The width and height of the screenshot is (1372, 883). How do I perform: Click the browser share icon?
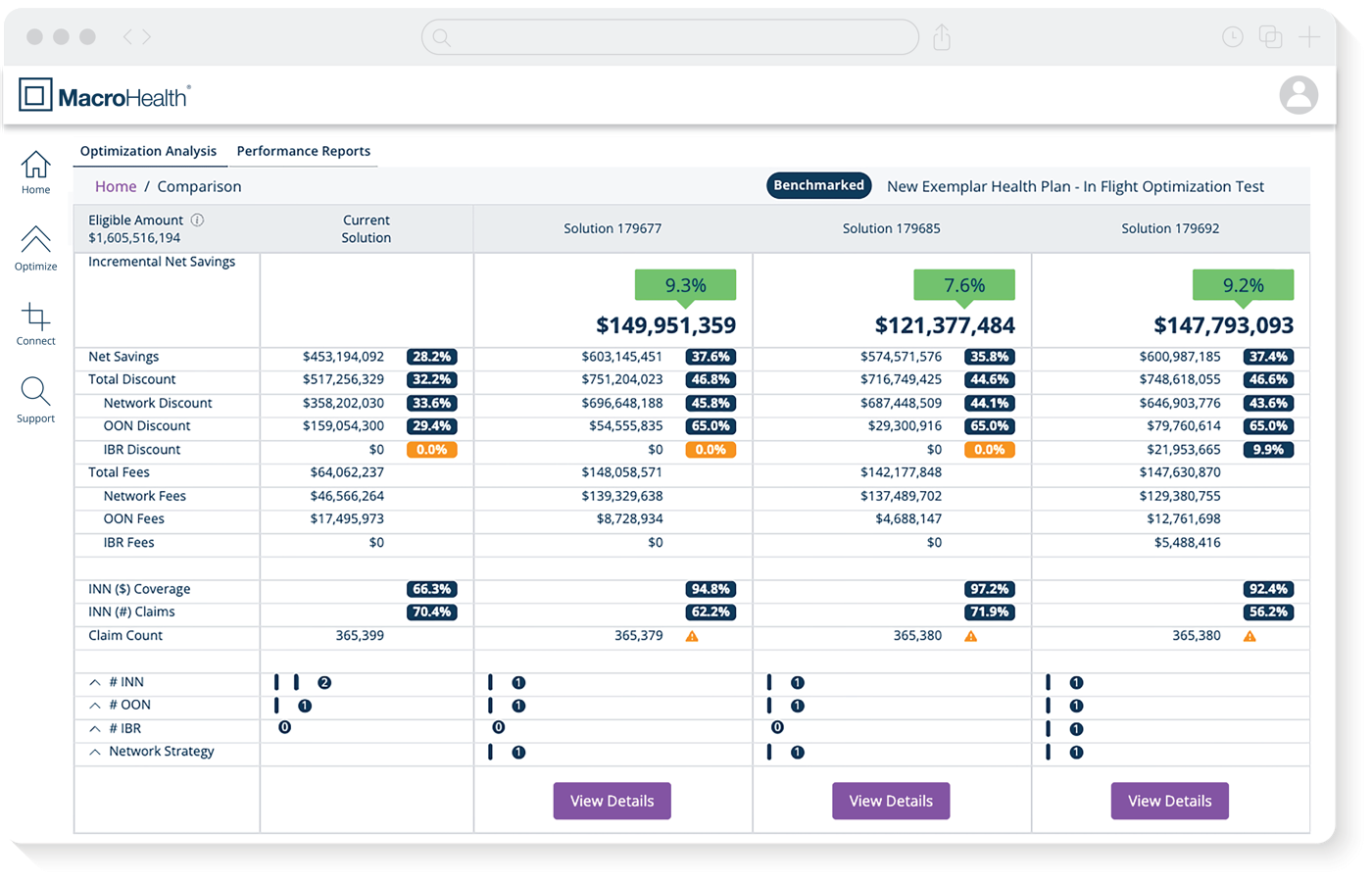click(942, 37)
